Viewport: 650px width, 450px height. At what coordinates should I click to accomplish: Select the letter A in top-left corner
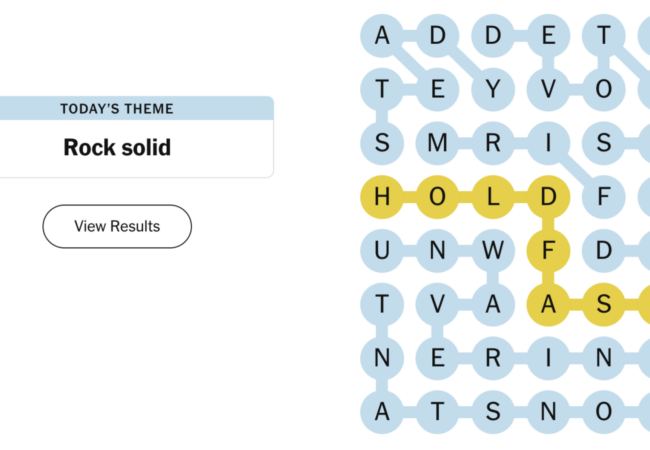click(381, 35)
